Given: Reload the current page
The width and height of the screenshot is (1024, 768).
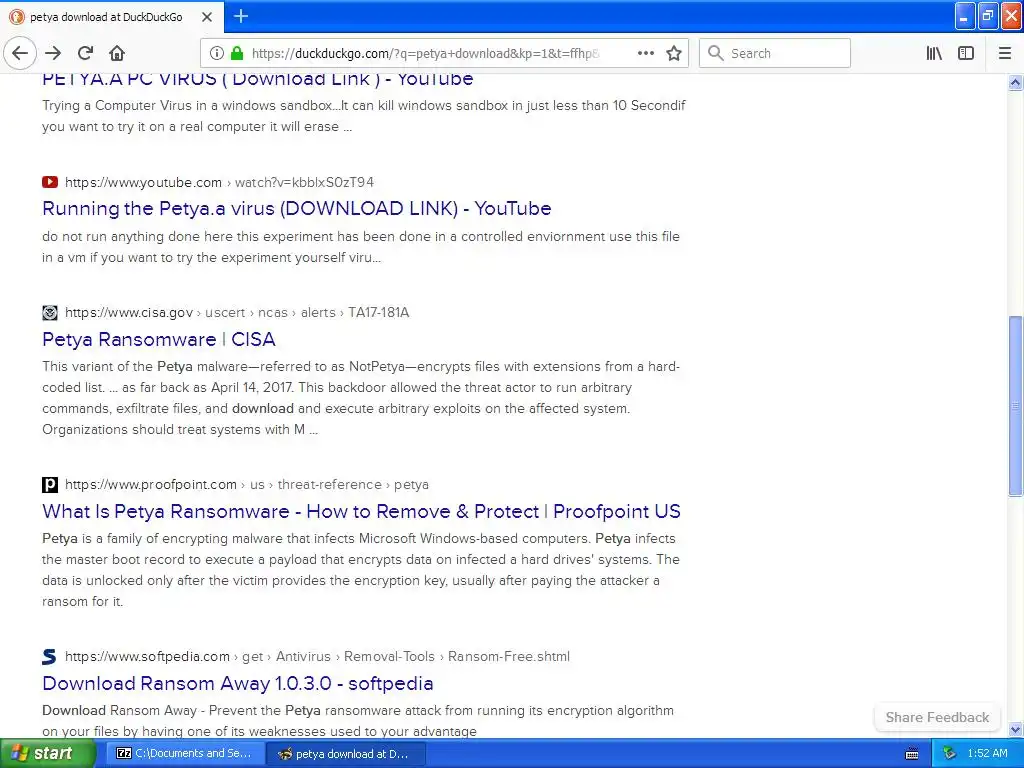Looking at the screenshot, I should pyautogui.click(x=85, y=53).
